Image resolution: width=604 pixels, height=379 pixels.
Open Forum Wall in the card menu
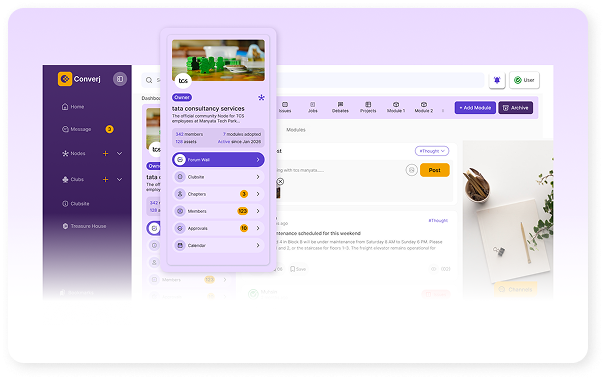pyautogui.click(x=218, y=160)
